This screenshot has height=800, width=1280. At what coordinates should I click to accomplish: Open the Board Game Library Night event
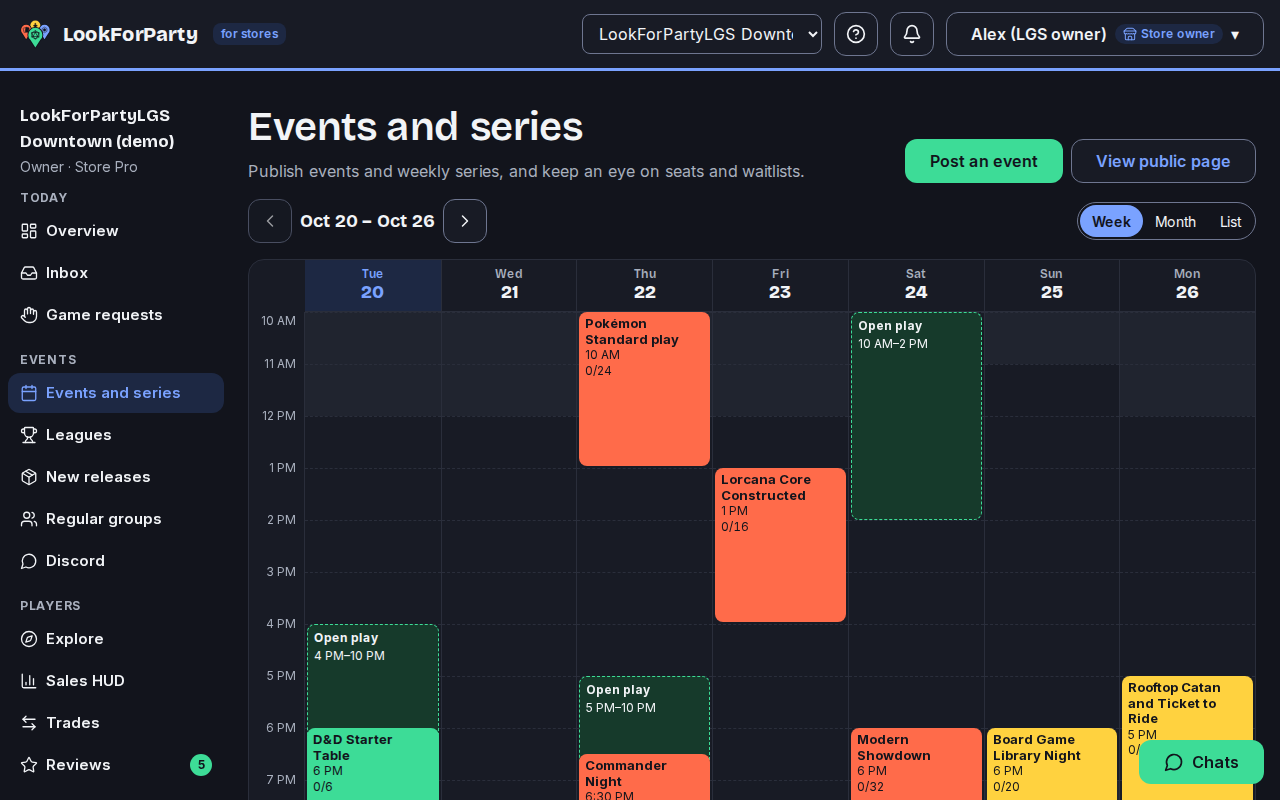(1052, 764)
